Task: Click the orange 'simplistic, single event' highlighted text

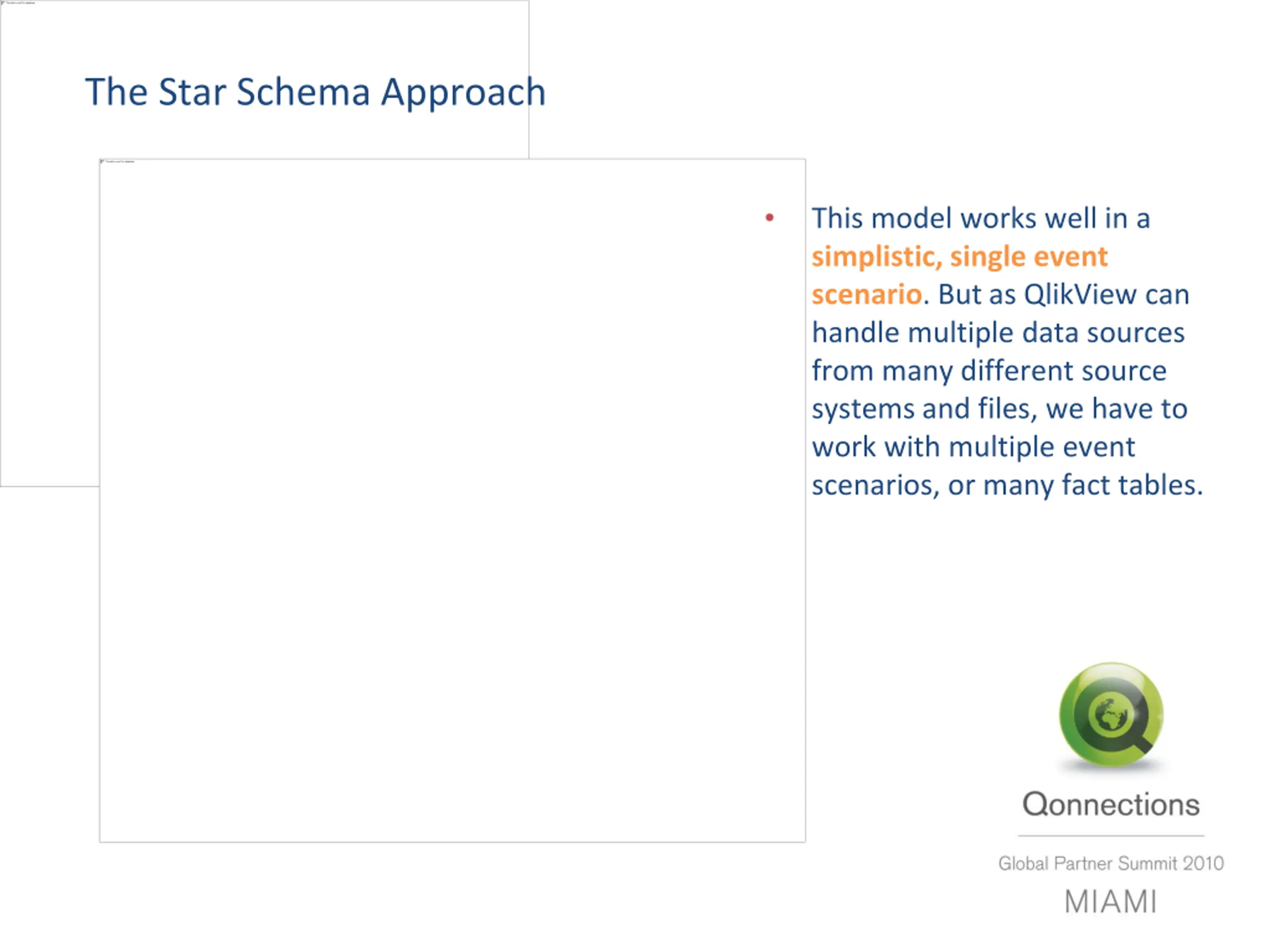Action: (959, 256)
